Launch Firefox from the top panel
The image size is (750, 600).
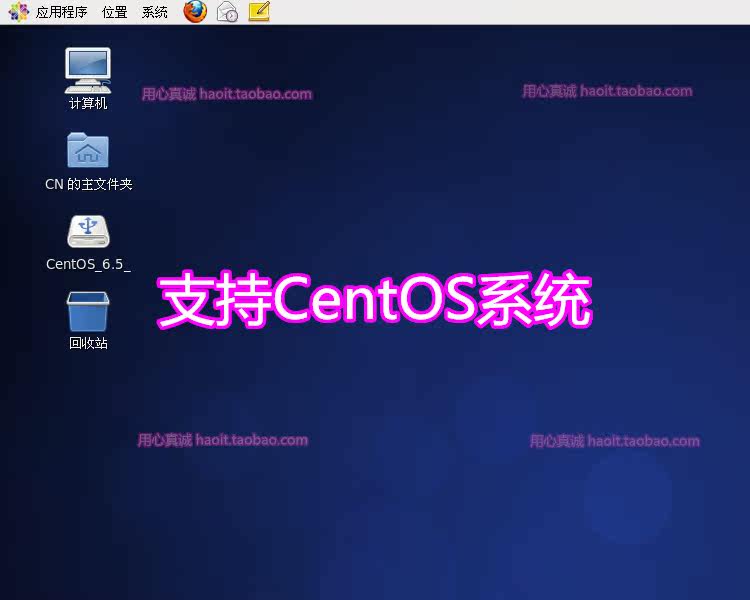tap(195, 11)
